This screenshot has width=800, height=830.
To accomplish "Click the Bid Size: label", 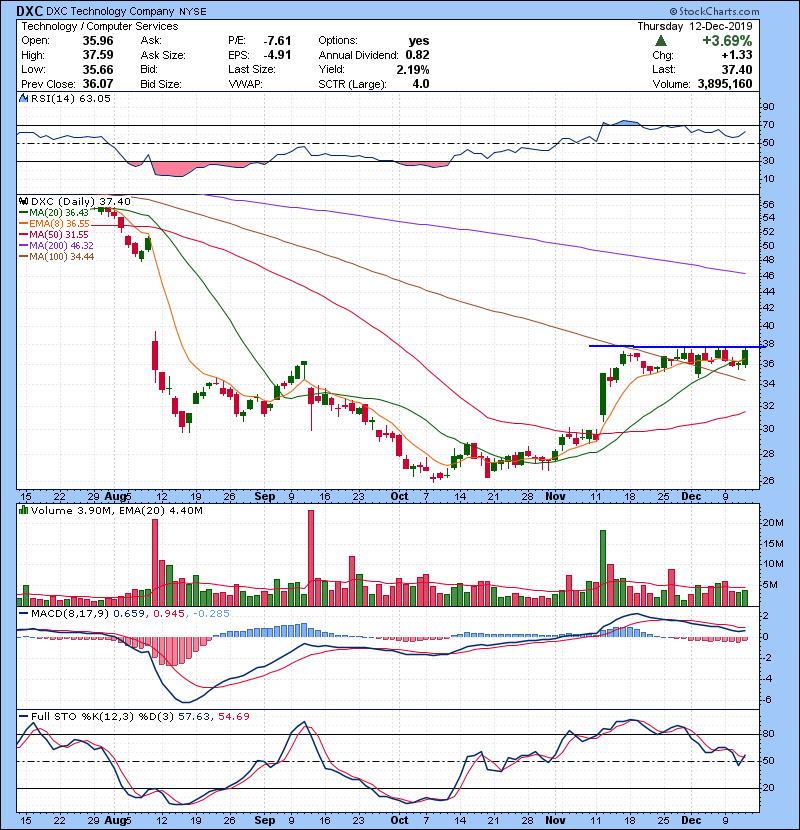I will (x=161, y=84).
